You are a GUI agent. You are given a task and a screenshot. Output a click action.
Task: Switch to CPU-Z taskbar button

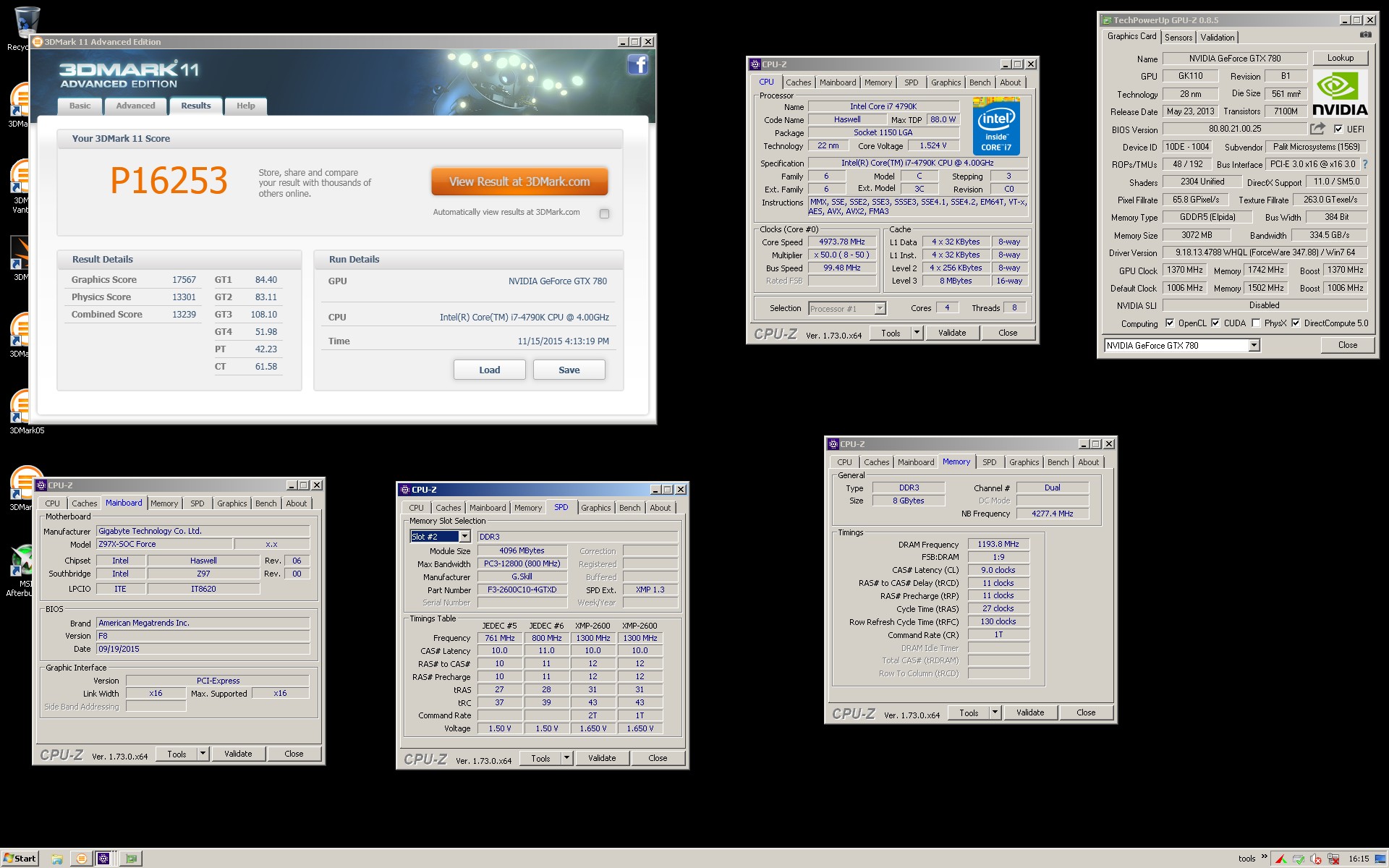point(104,859)
